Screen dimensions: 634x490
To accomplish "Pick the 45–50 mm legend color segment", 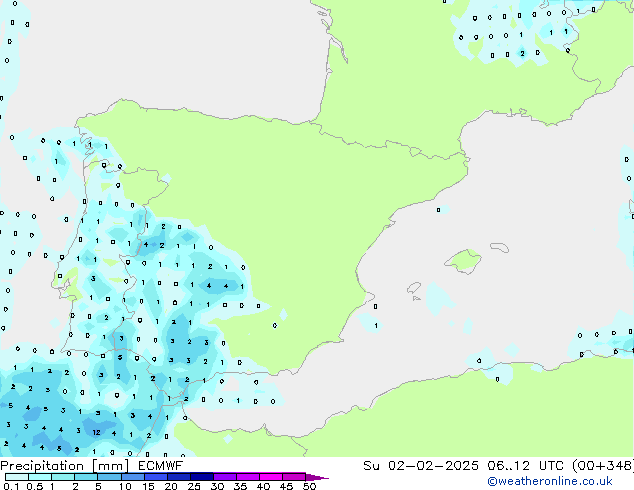I will click(294, 477).
